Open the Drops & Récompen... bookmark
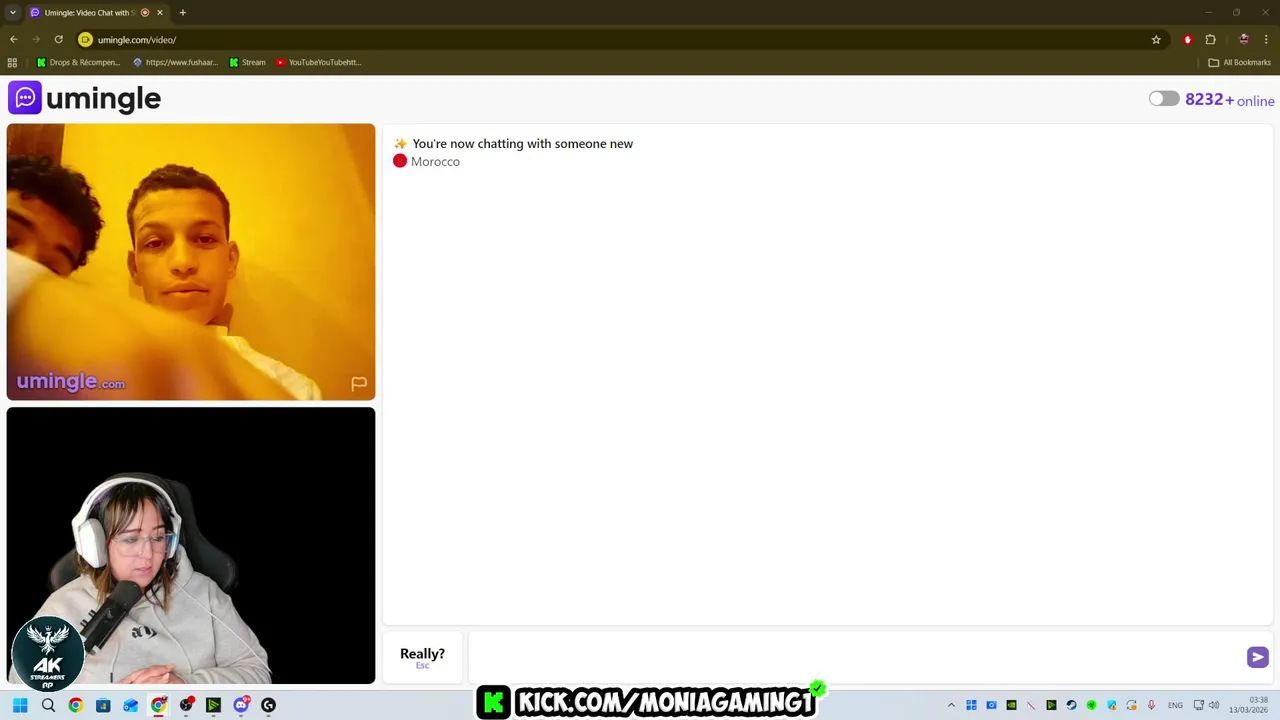 [78, 62]
